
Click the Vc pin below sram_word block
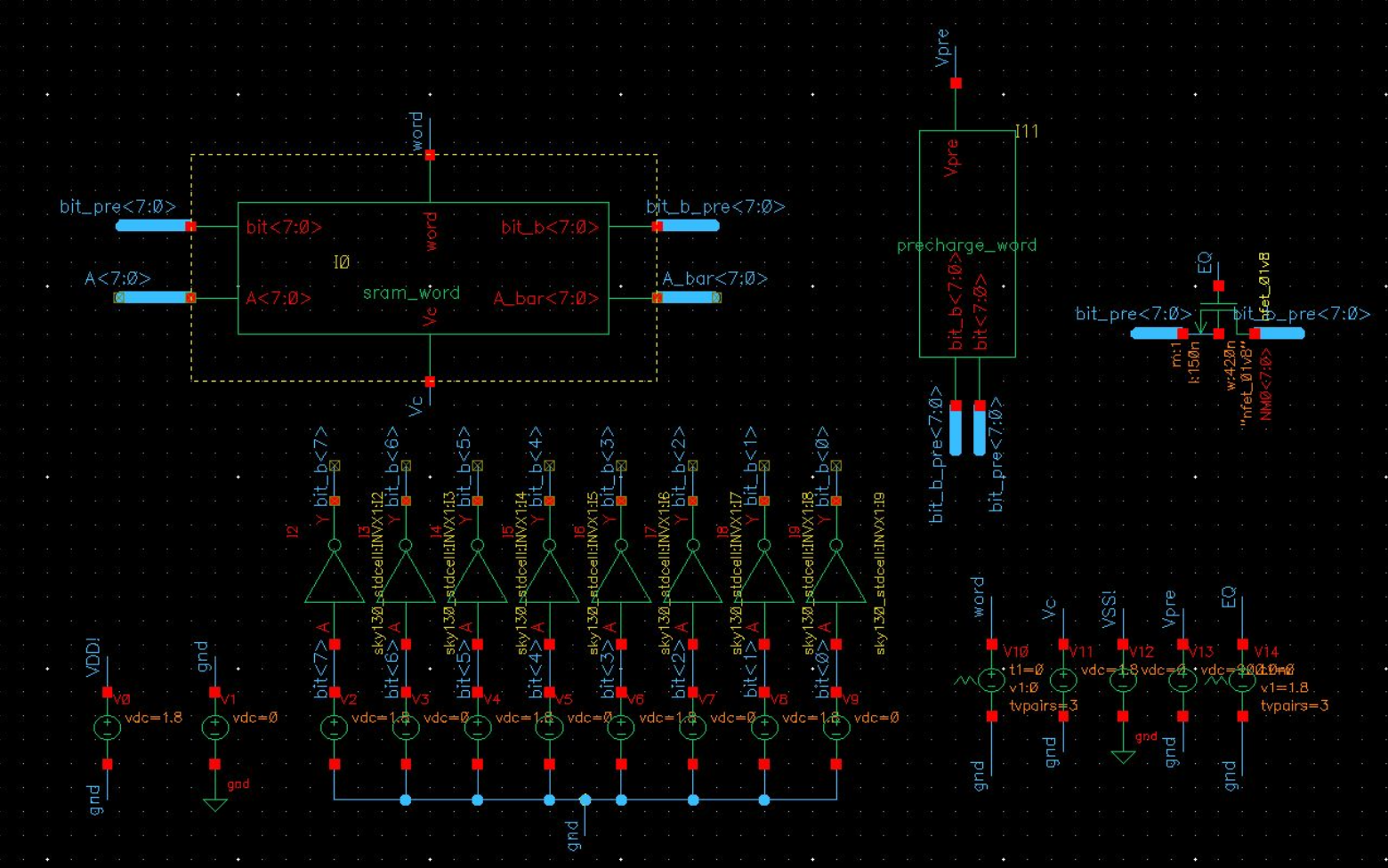tap(429, 381)
